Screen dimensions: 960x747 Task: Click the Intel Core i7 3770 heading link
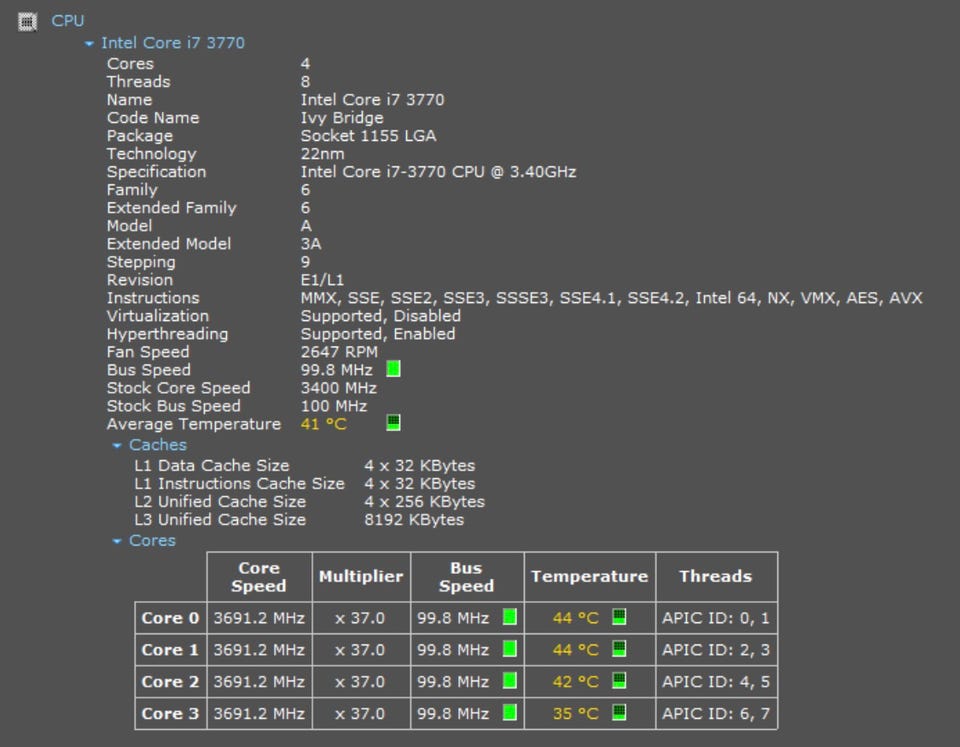(173, 43)
